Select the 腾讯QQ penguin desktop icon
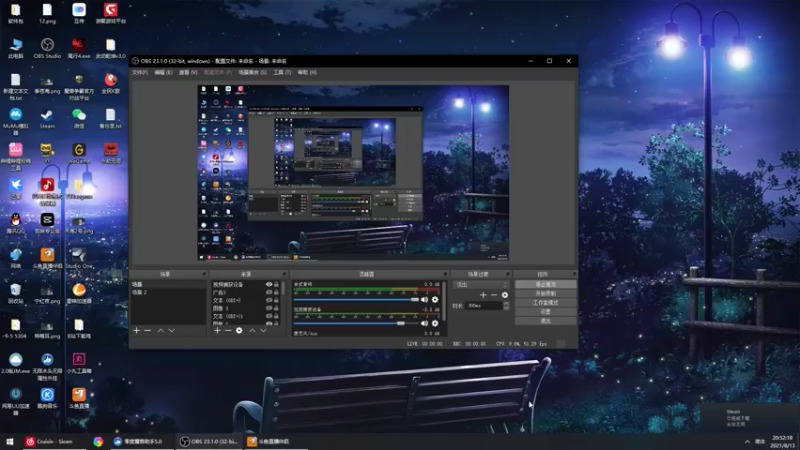Screen dimensions: 800x450 pos(16,223)
